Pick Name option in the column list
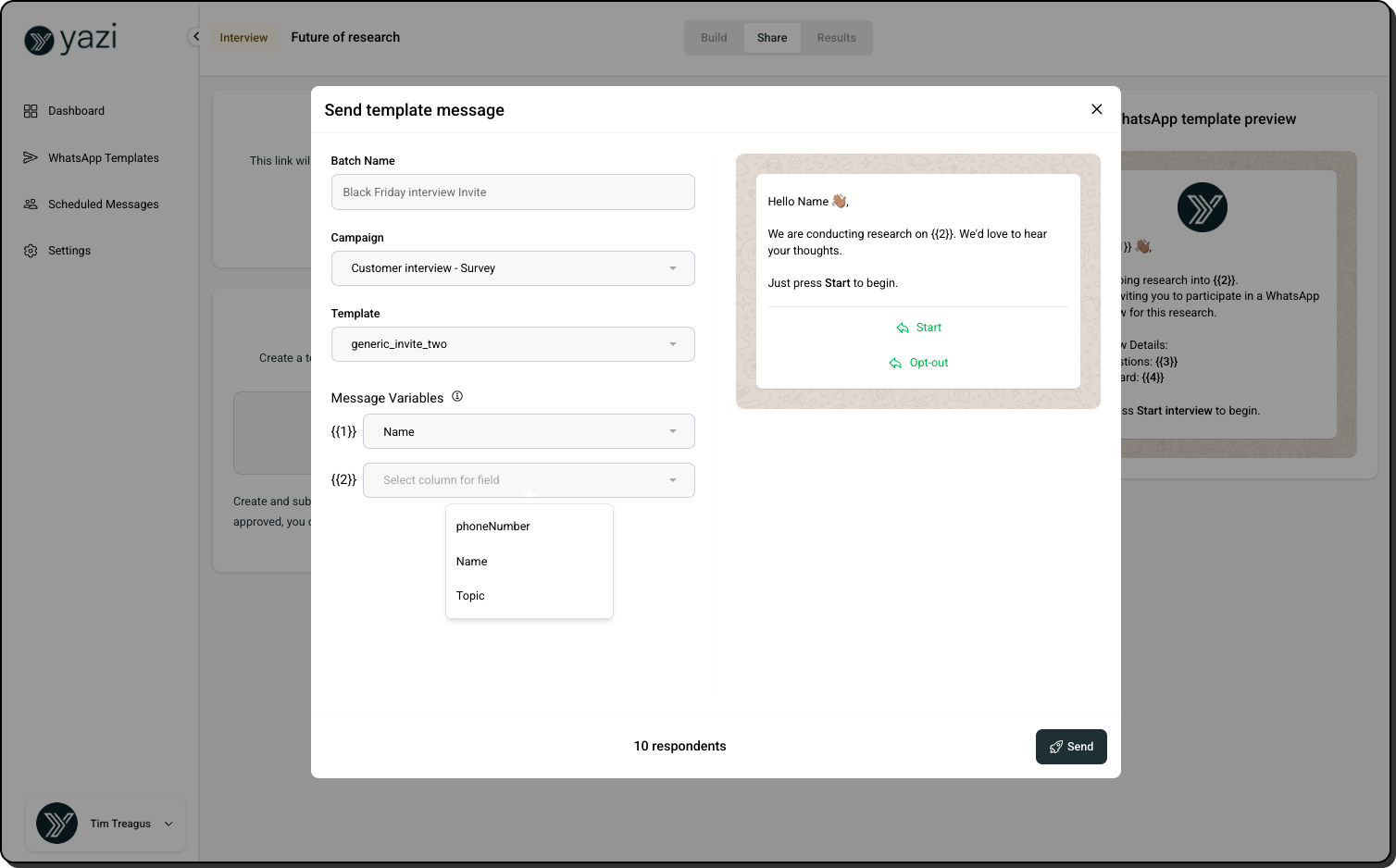 coord(471,562)
